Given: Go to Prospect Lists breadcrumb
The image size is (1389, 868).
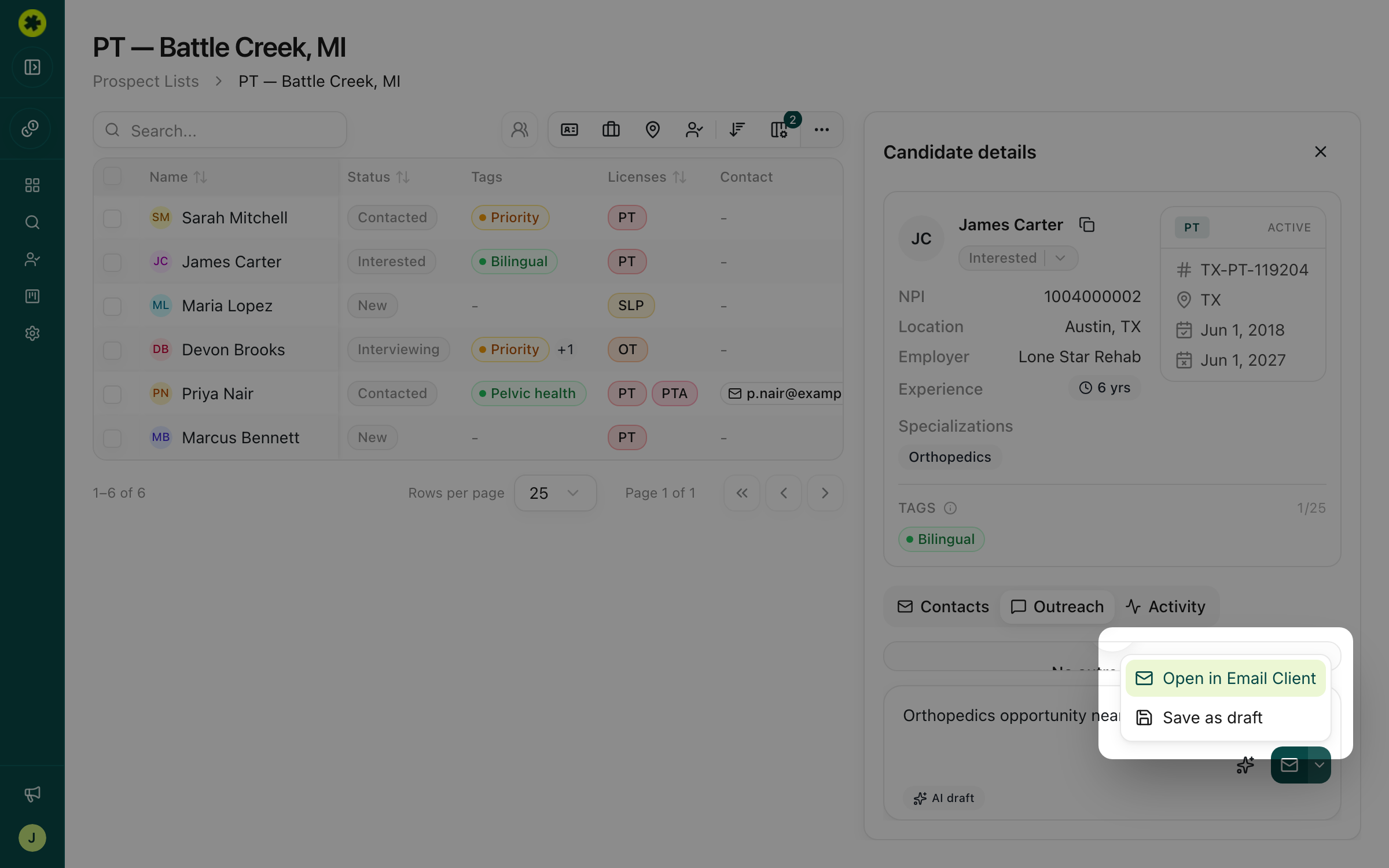Looking at the screenshot, I should pos(146,81).
